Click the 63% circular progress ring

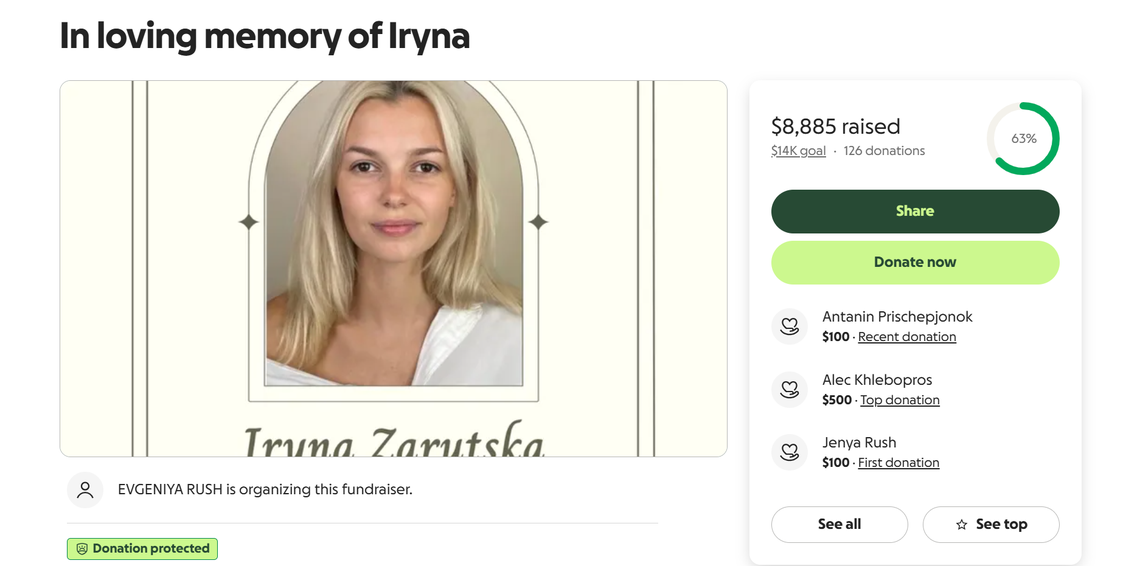point(1023,139)
